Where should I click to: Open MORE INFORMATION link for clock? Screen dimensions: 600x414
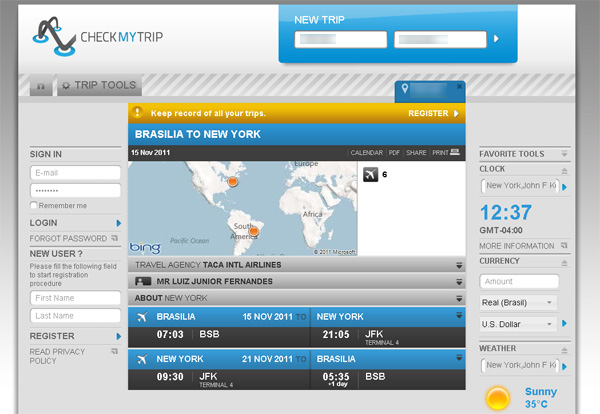523,246
